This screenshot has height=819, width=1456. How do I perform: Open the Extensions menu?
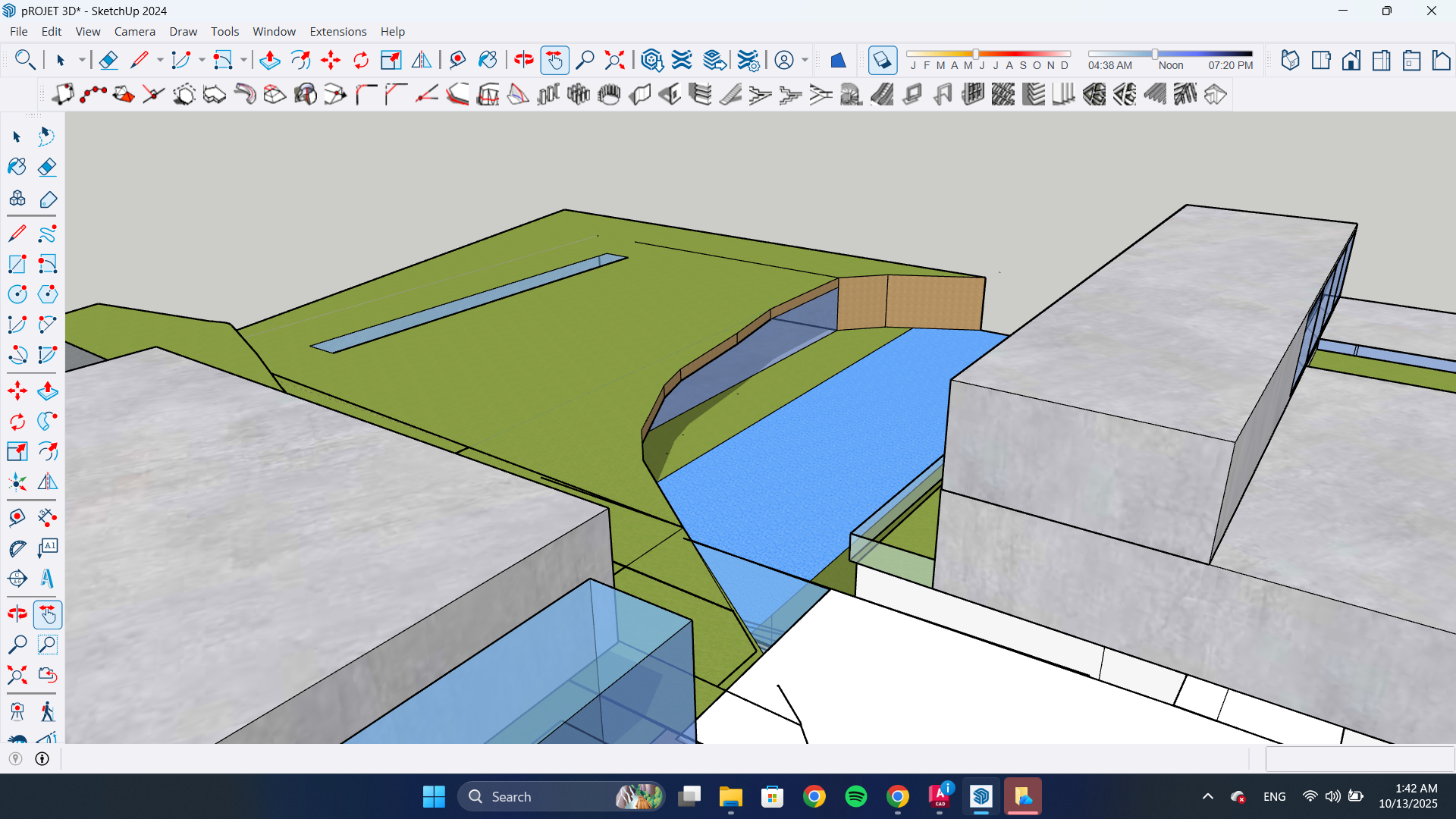click(337, 31)
